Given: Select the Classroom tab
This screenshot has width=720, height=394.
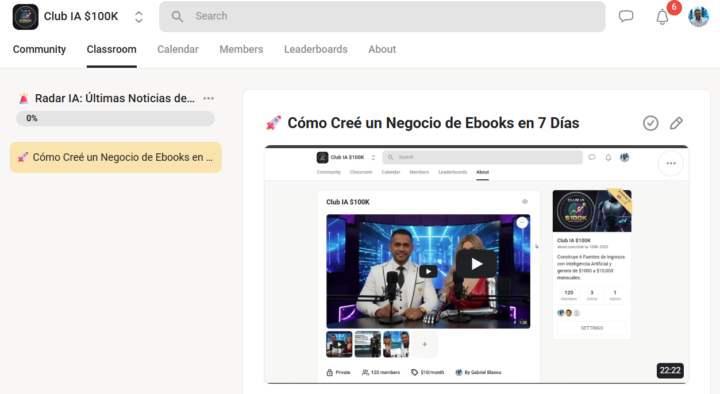Looking at the screenshot, I should [x=112, y=49].
